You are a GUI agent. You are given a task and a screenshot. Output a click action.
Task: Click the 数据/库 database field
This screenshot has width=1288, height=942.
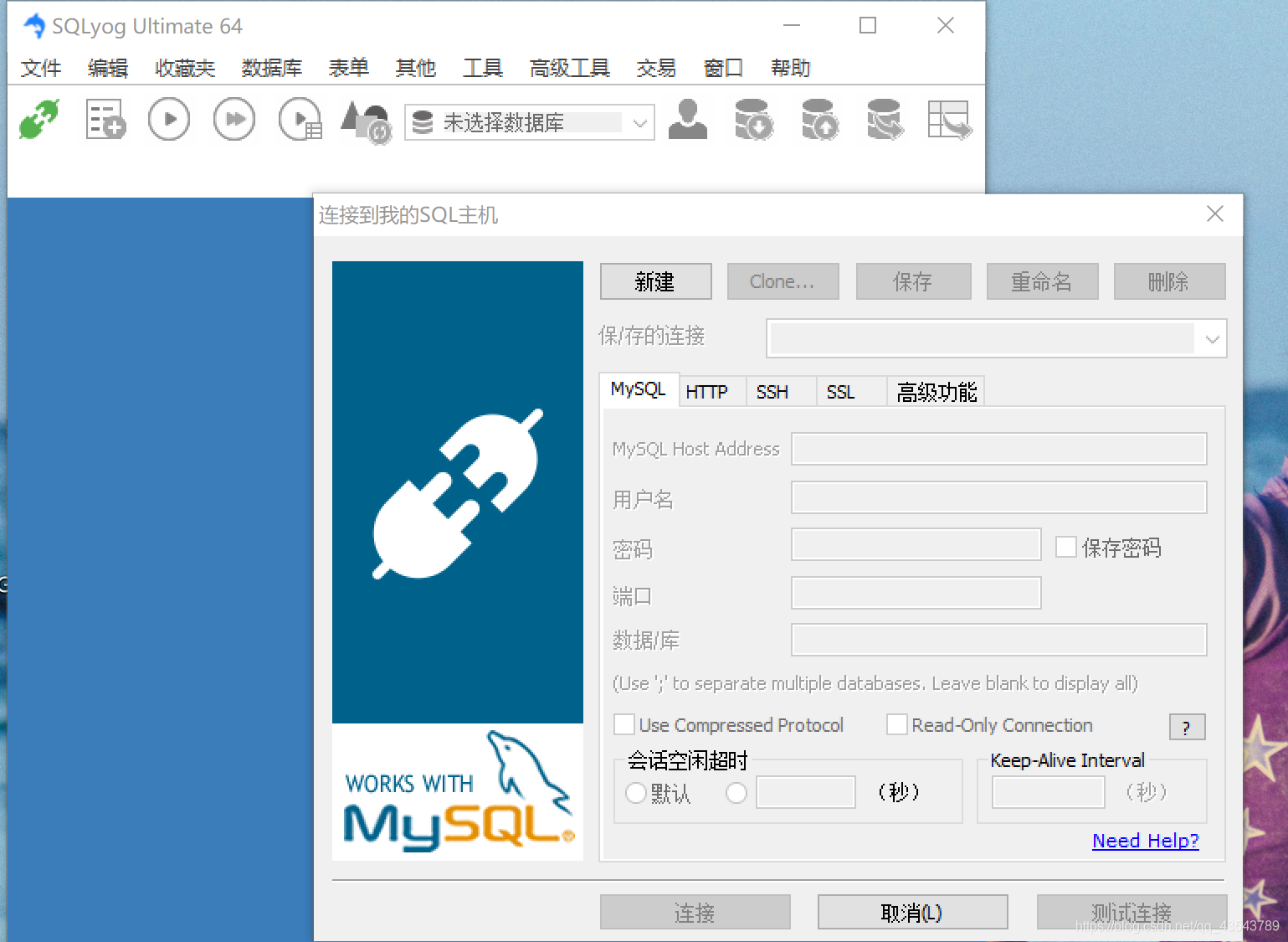(x=999, y=640)
